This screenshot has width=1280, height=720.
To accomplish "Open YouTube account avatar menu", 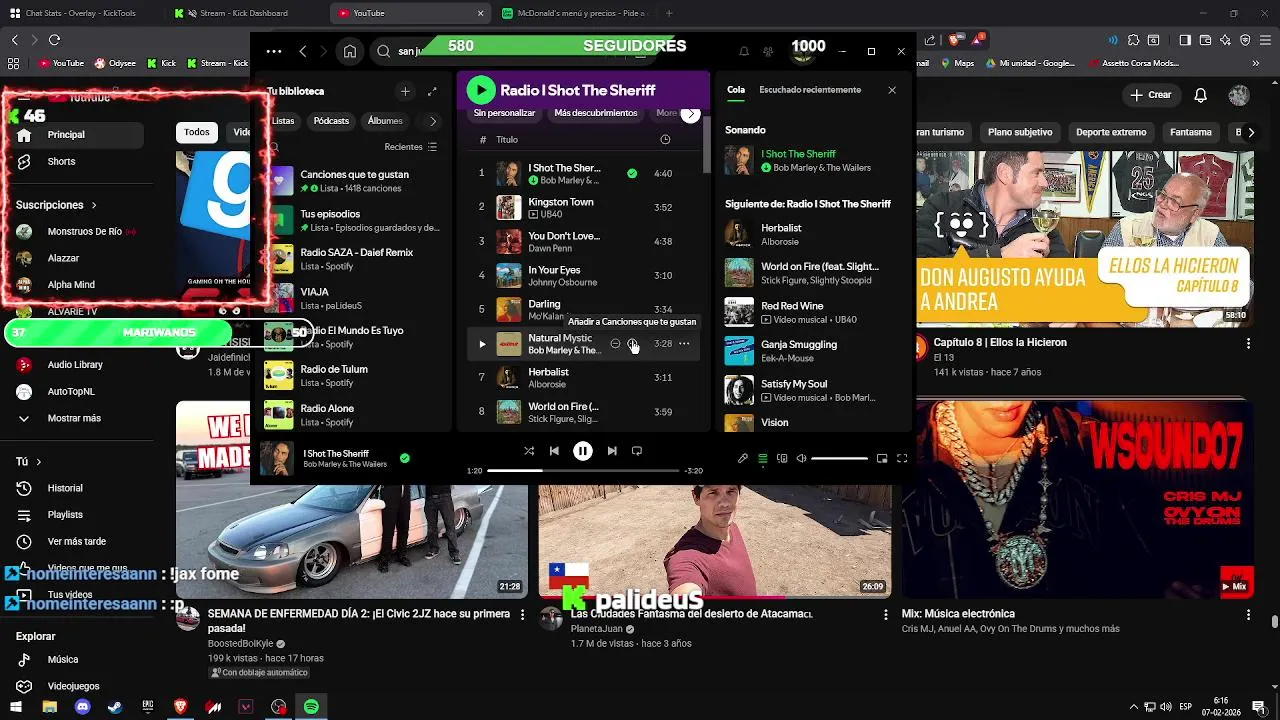I will pyautogui.click(x=1239, y=95).
